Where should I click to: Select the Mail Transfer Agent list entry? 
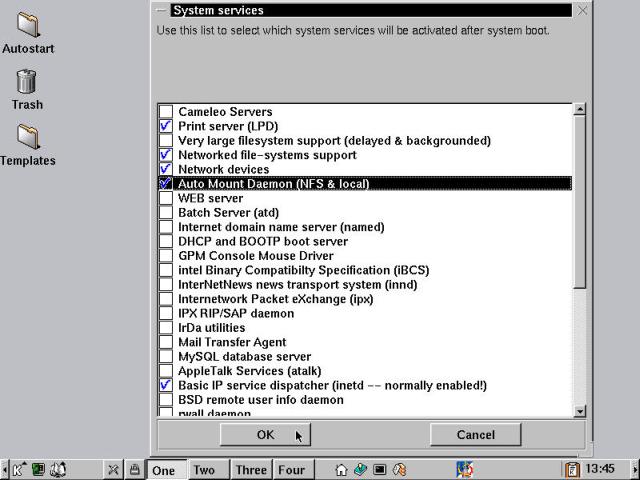232,342
